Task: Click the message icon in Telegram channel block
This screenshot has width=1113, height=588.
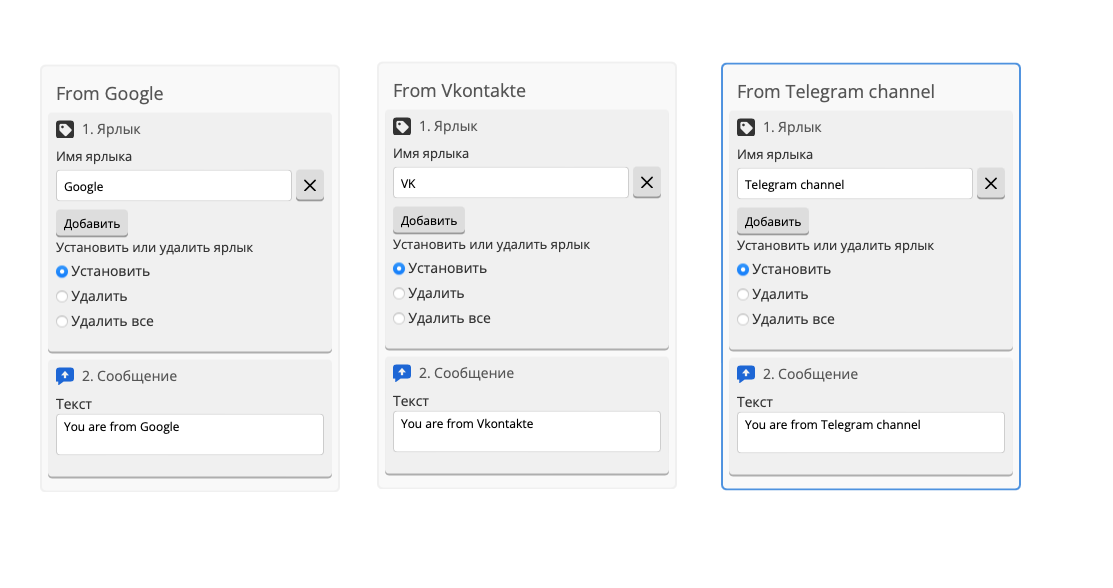Action: 746,374
